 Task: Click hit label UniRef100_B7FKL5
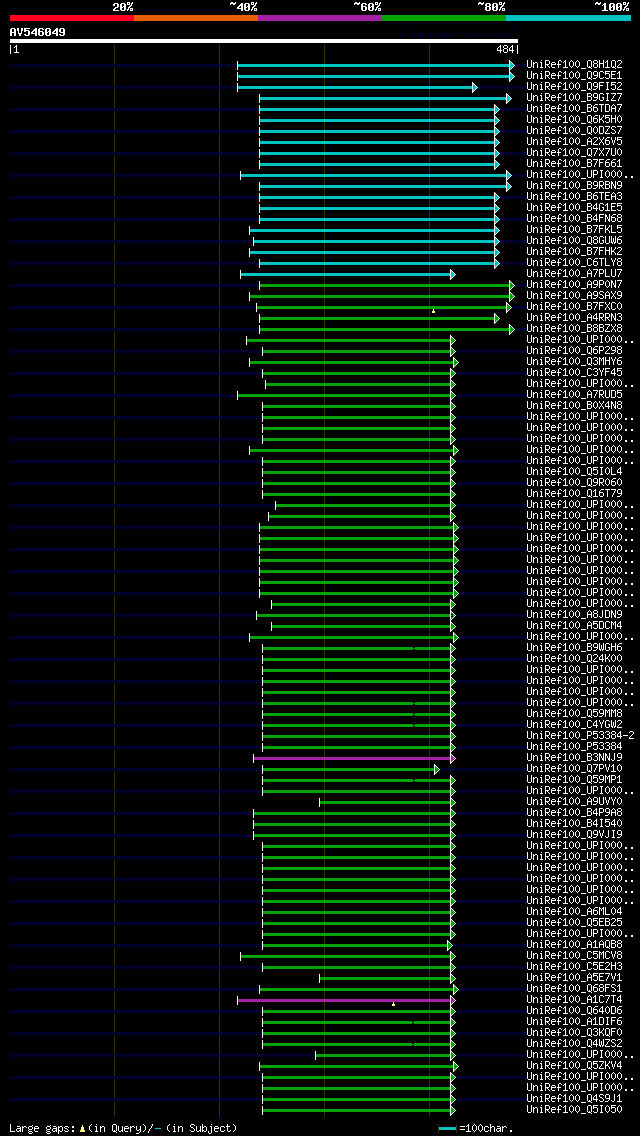point(574,230)
